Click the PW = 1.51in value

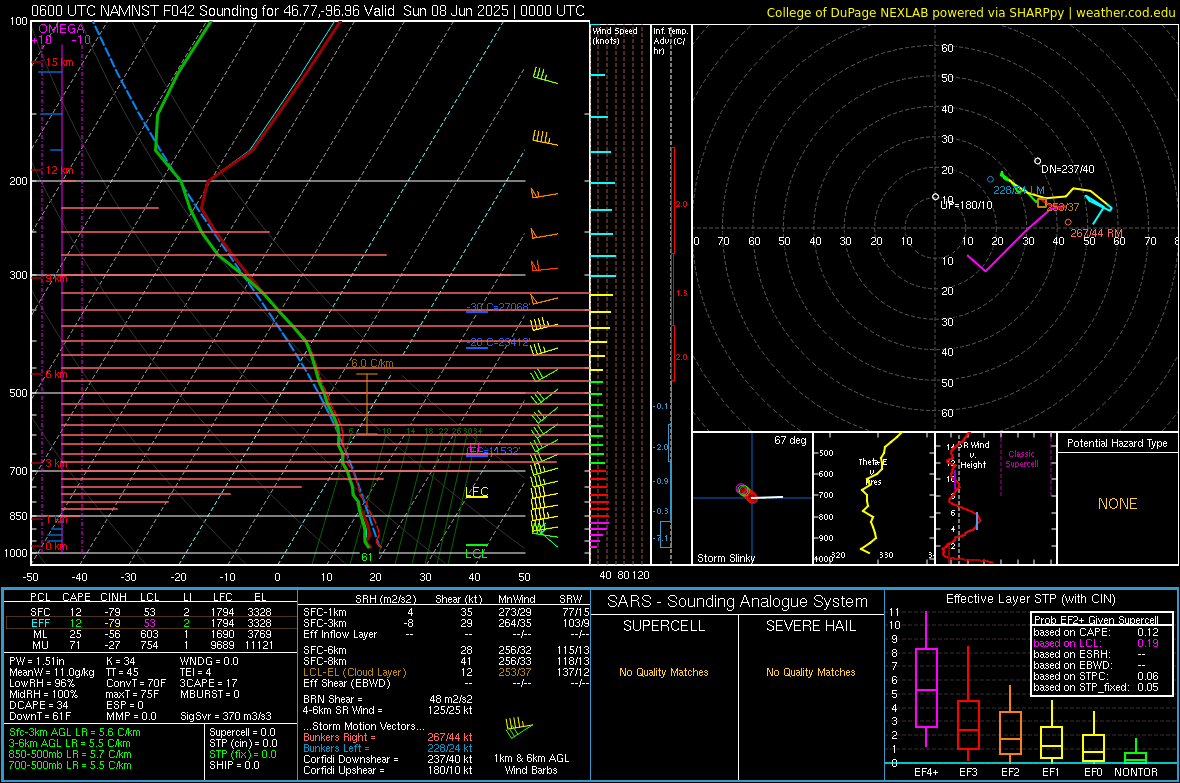(x=36, y=661)
